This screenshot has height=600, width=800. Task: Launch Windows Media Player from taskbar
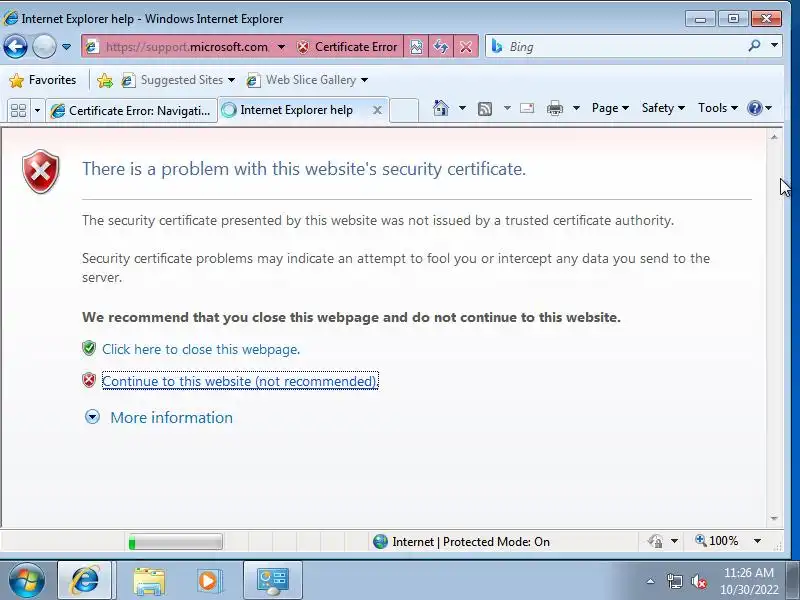click(209, 581)
